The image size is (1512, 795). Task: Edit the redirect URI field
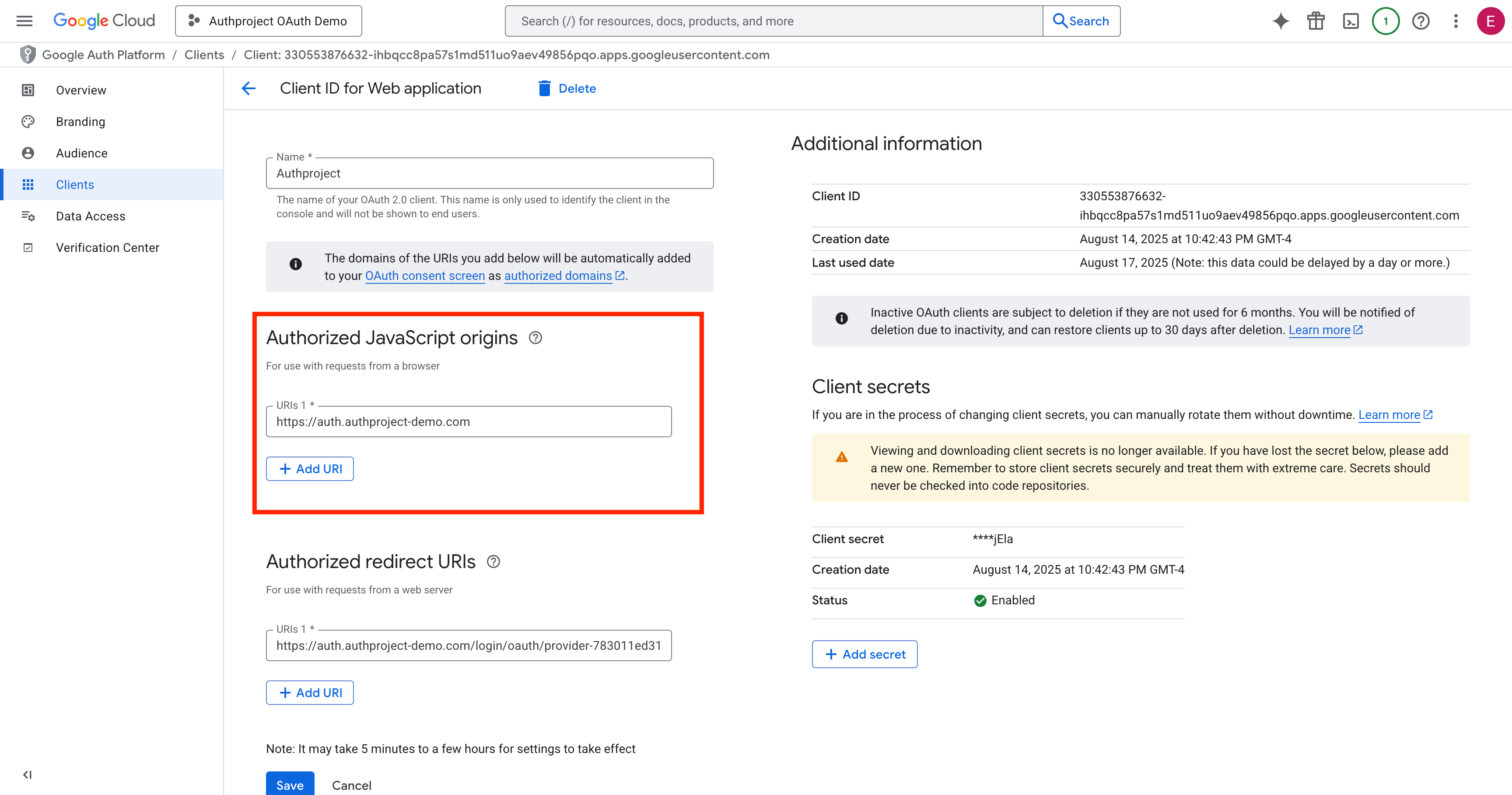pyautogui.click(x=469, y=646)
